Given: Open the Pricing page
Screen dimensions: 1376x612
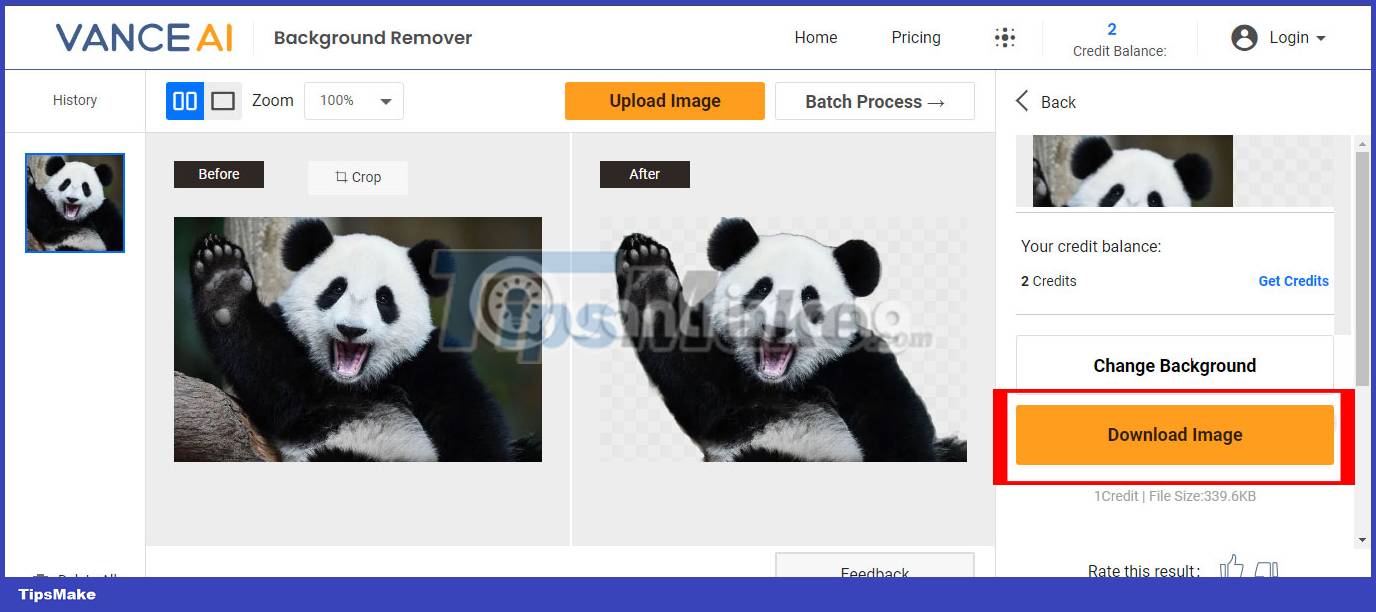Looking at the screenshot, I should point(915,37).
